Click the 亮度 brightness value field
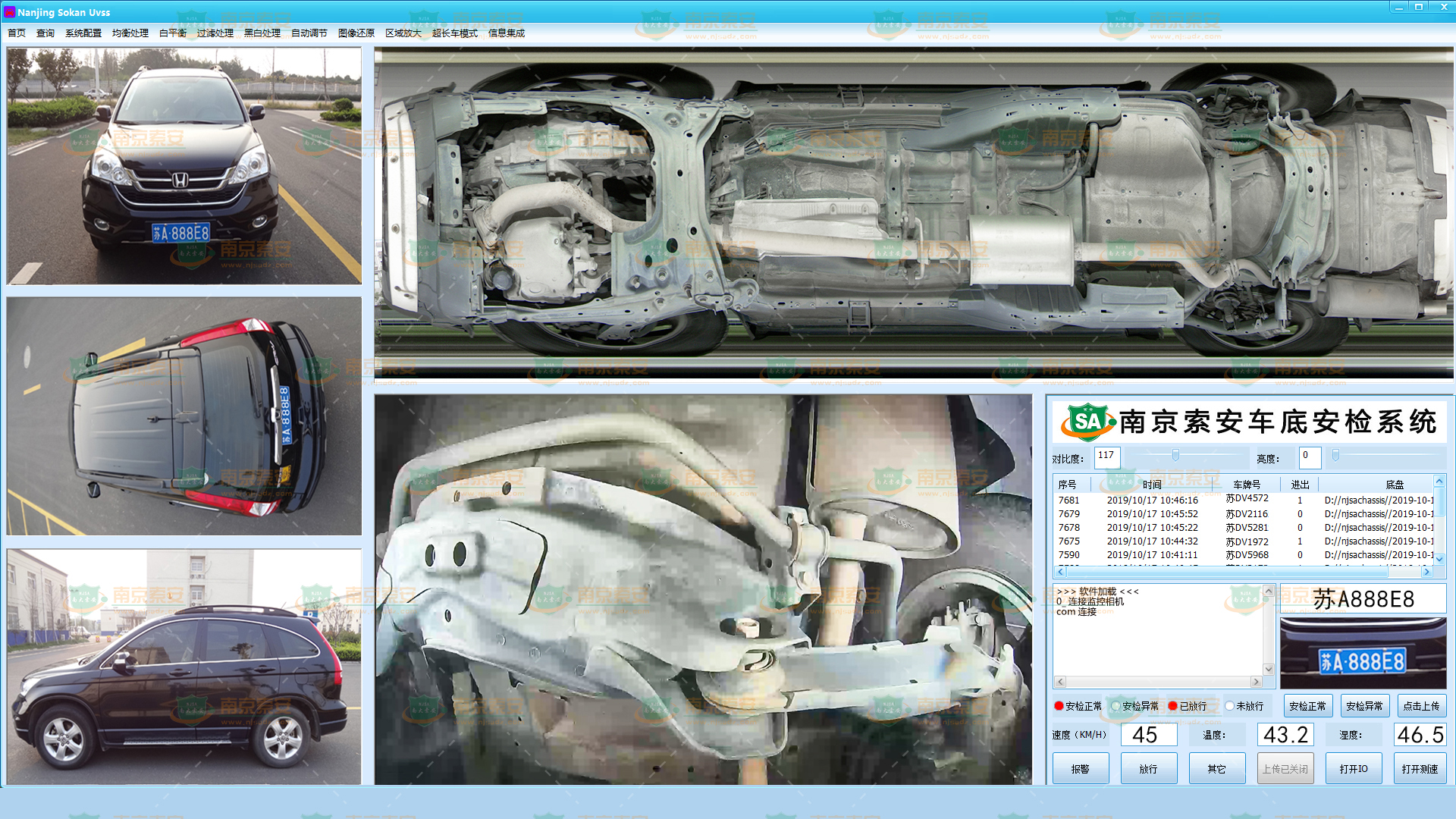 pos(1310,457)
